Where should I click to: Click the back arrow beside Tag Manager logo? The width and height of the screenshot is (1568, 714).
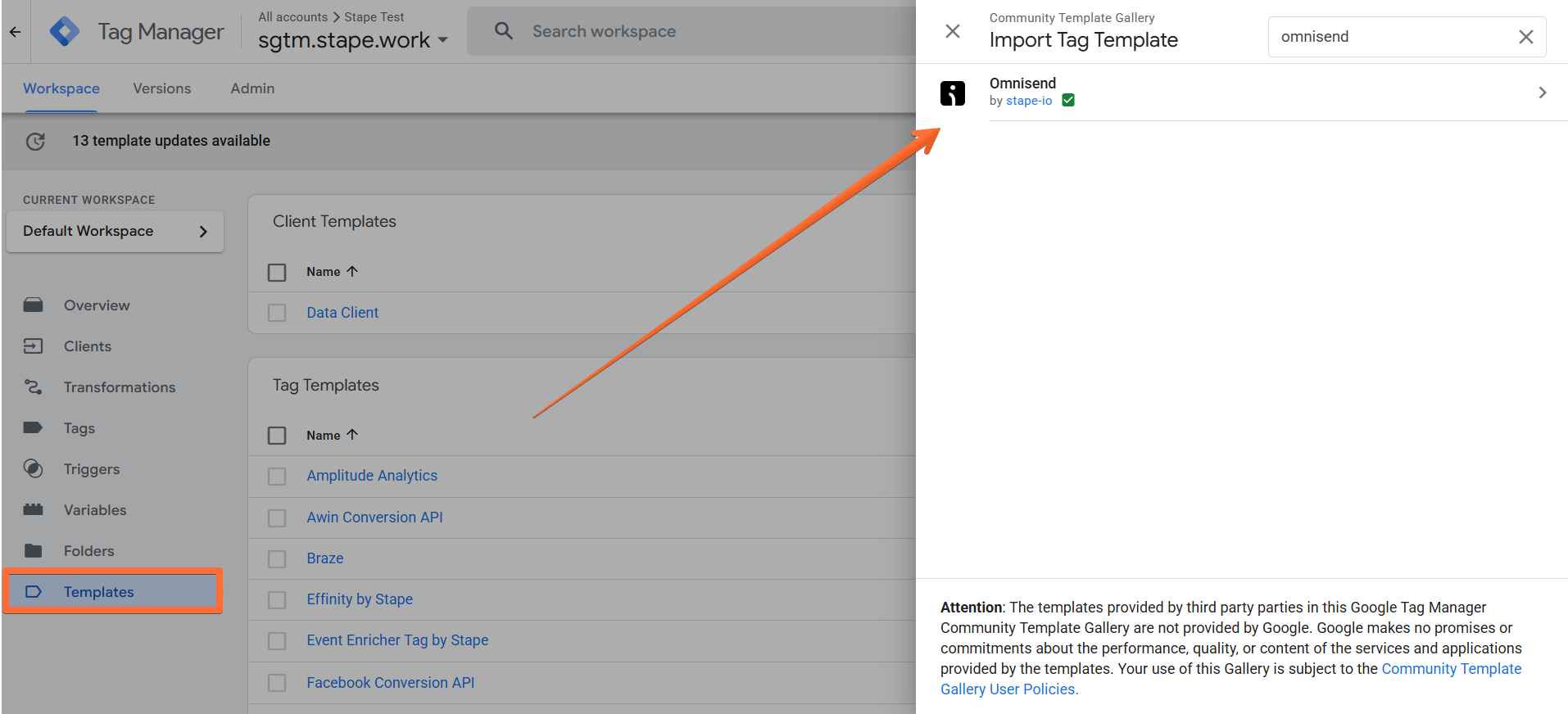coord(15,32)
